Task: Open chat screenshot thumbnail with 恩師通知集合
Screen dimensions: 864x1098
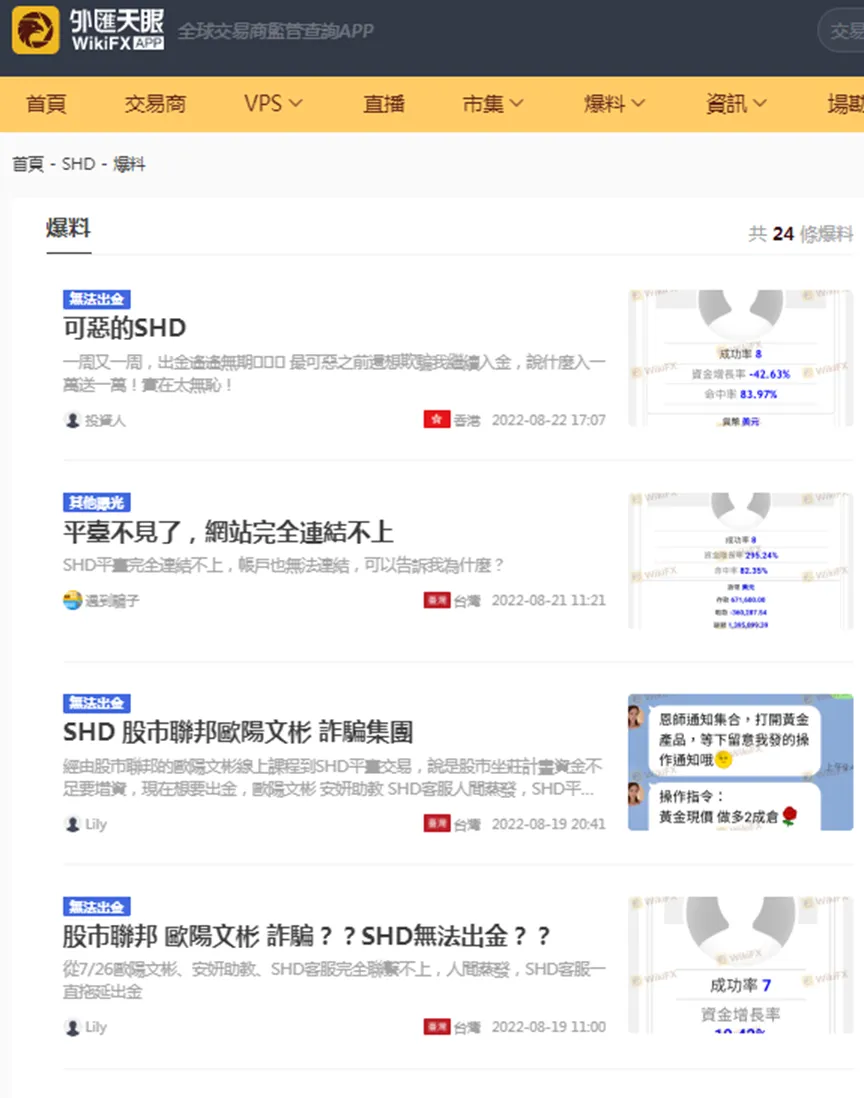Action: click(x=741, y=762)
